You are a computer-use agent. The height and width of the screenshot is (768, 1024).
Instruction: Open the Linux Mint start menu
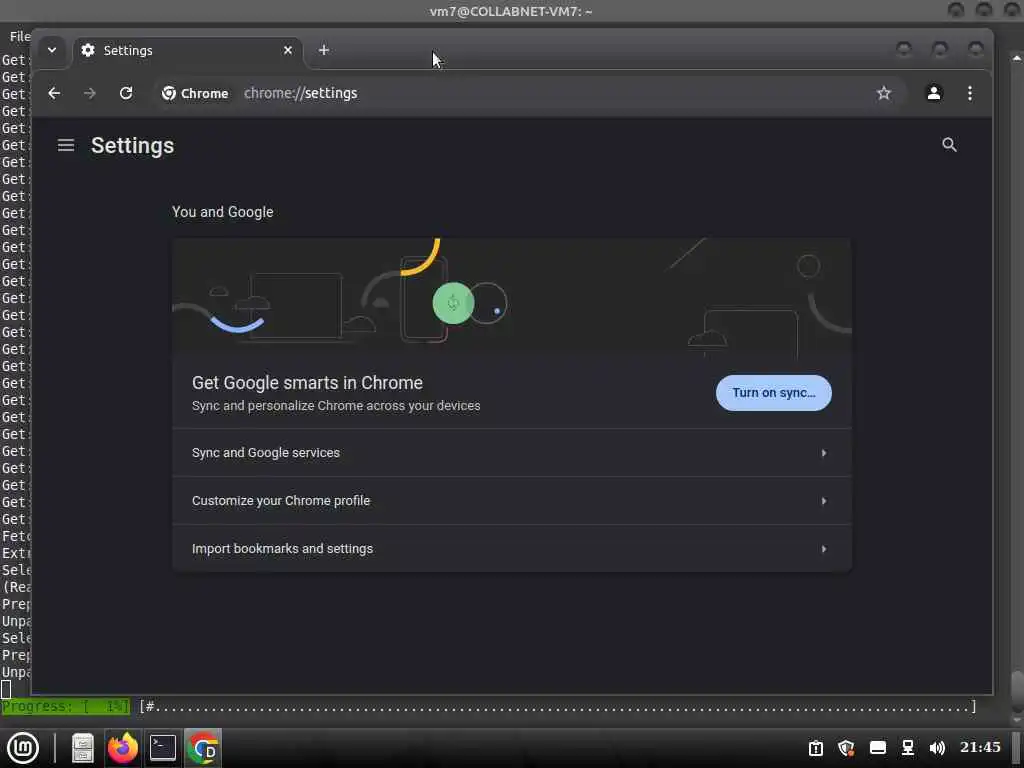23,748
